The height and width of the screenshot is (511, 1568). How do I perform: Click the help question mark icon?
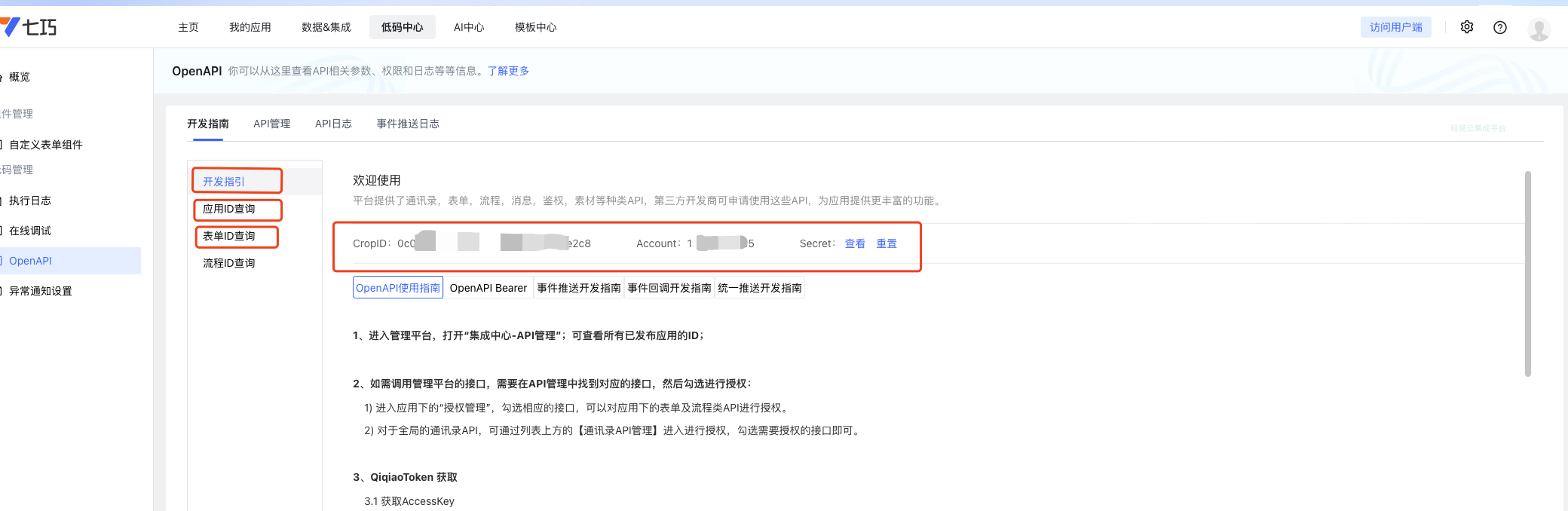coord(1500,27)
